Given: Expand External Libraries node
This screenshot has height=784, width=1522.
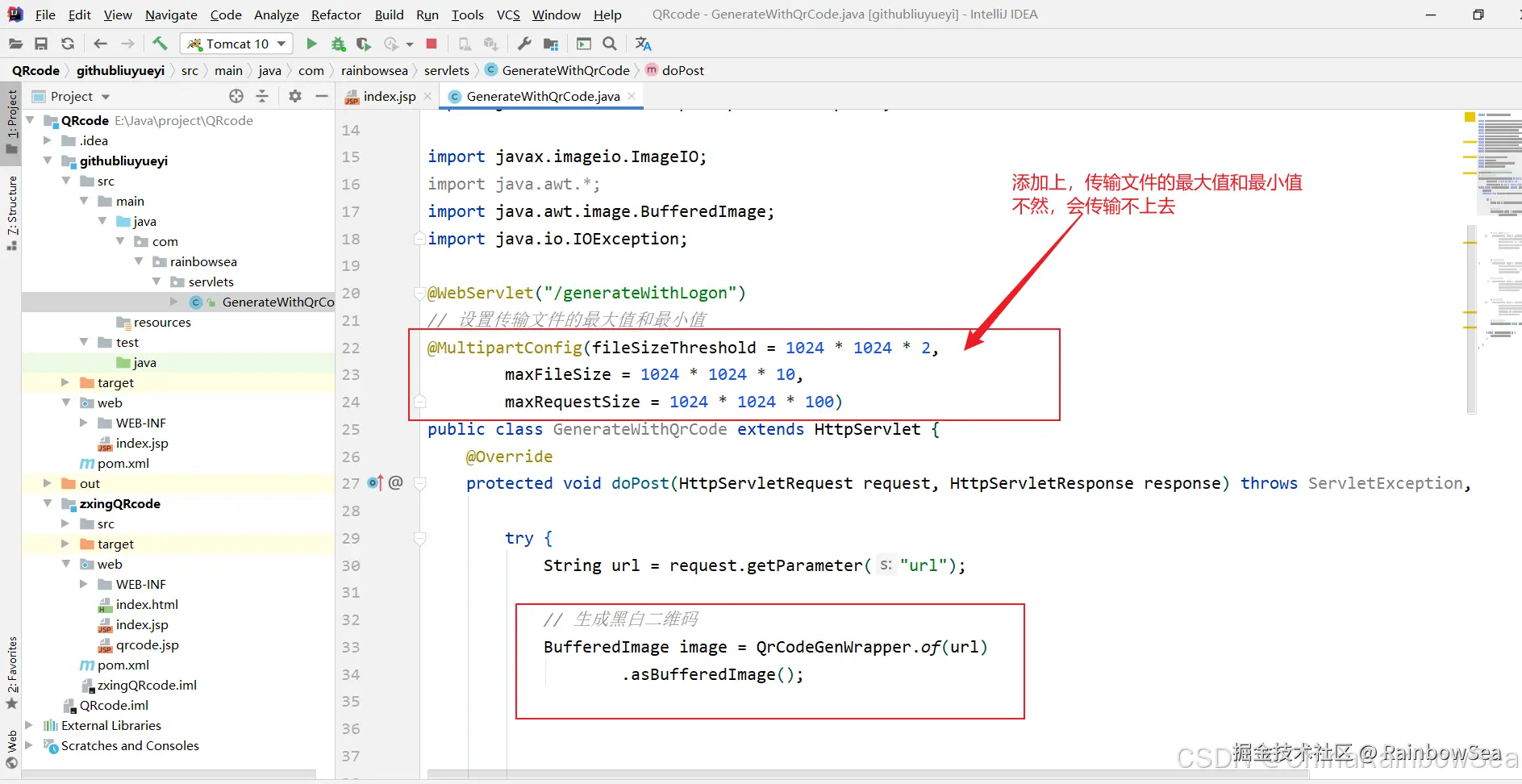Looking at the screenshot, I should coord(29,725).
